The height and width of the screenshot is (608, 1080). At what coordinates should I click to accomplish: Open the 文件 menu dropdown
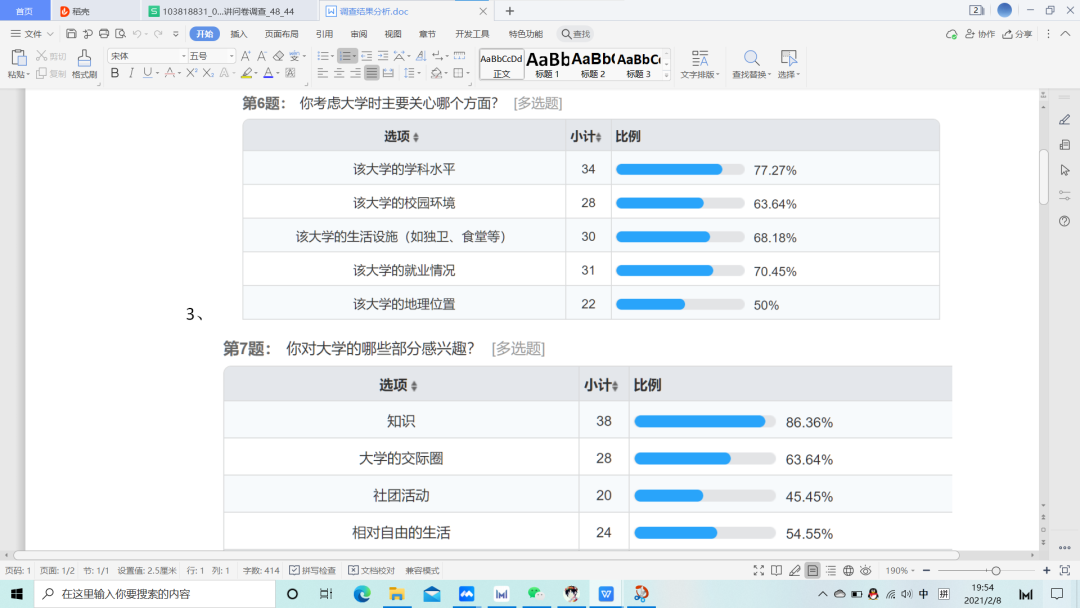point(33,34)
